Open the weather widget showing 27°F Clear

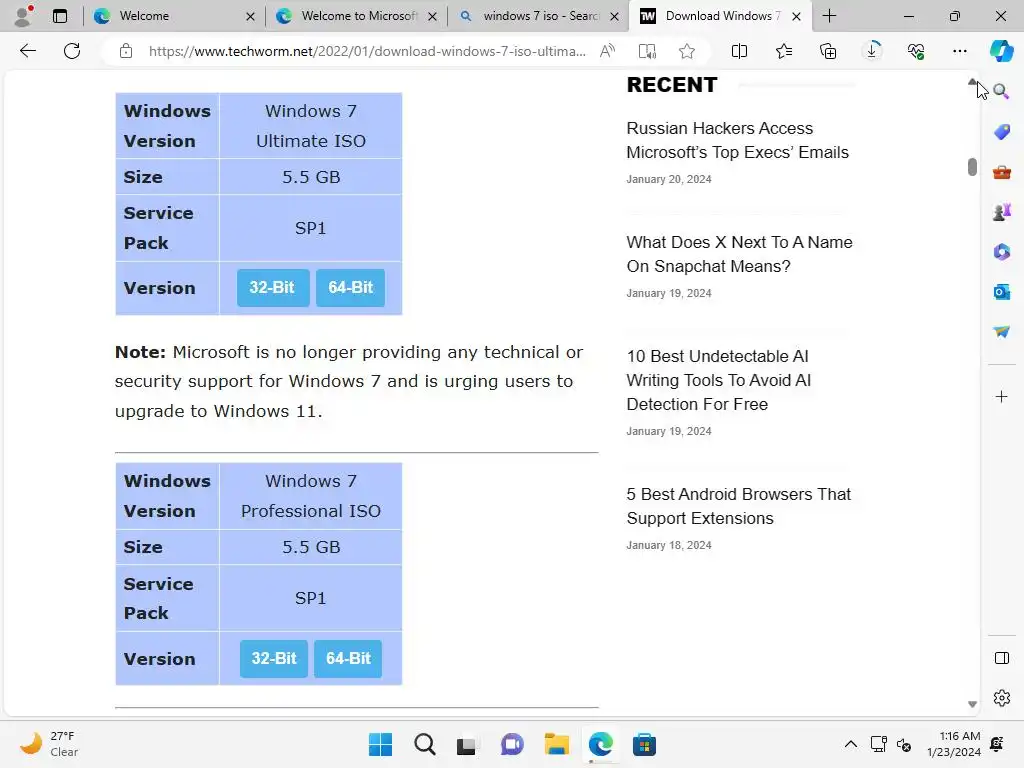(49, 744)
